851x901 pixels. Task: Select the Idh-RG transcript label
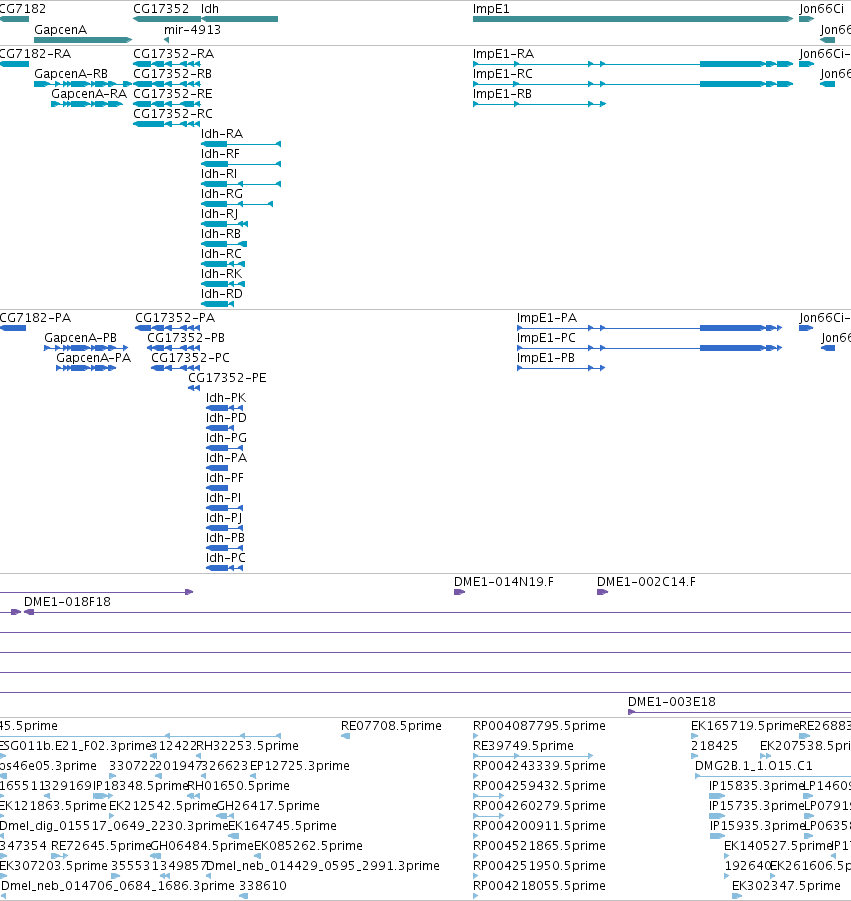(x=222, y=194)
